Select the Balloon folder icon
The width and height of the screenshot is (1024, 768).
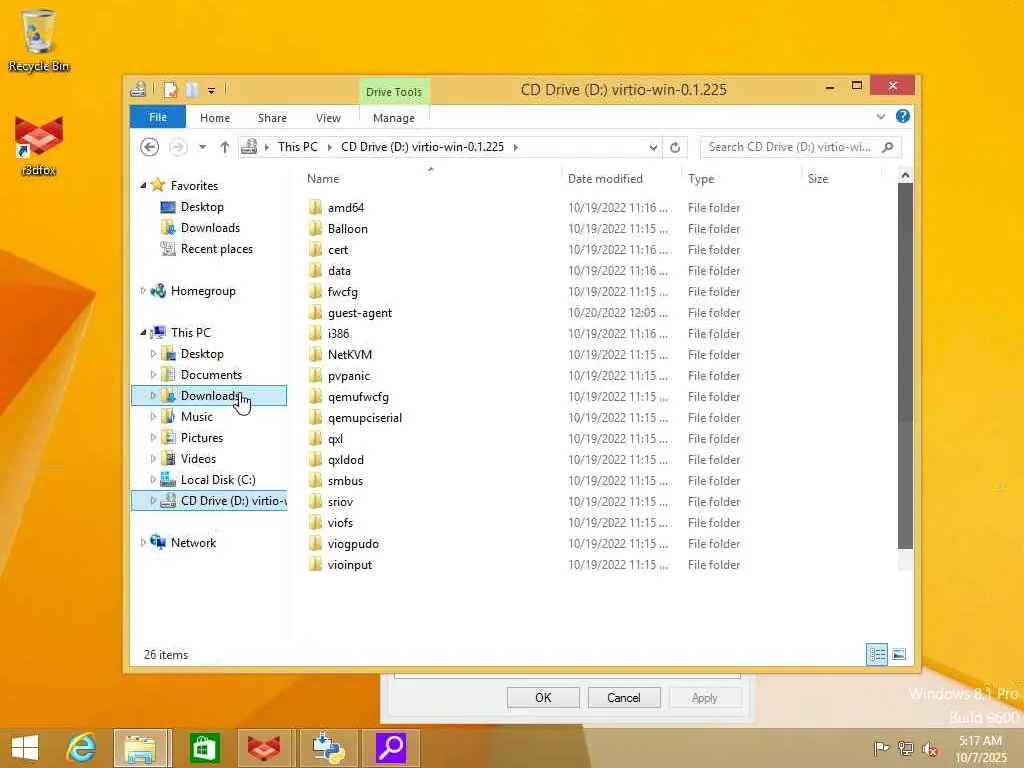point(315,229)
